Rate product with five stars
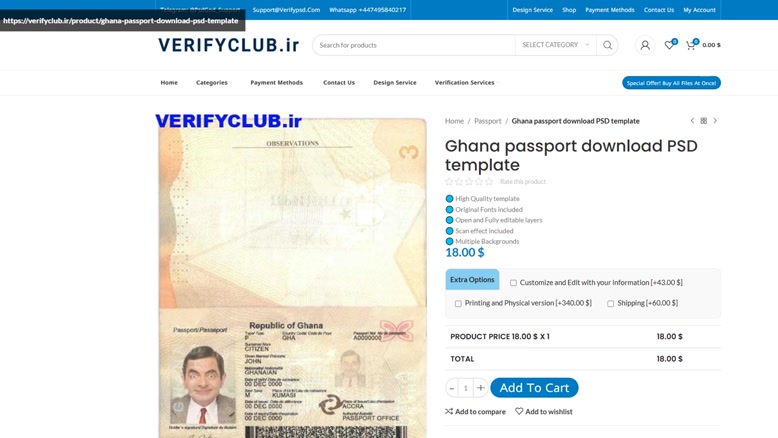The image size is (778, 438). [x=489, y=182]
